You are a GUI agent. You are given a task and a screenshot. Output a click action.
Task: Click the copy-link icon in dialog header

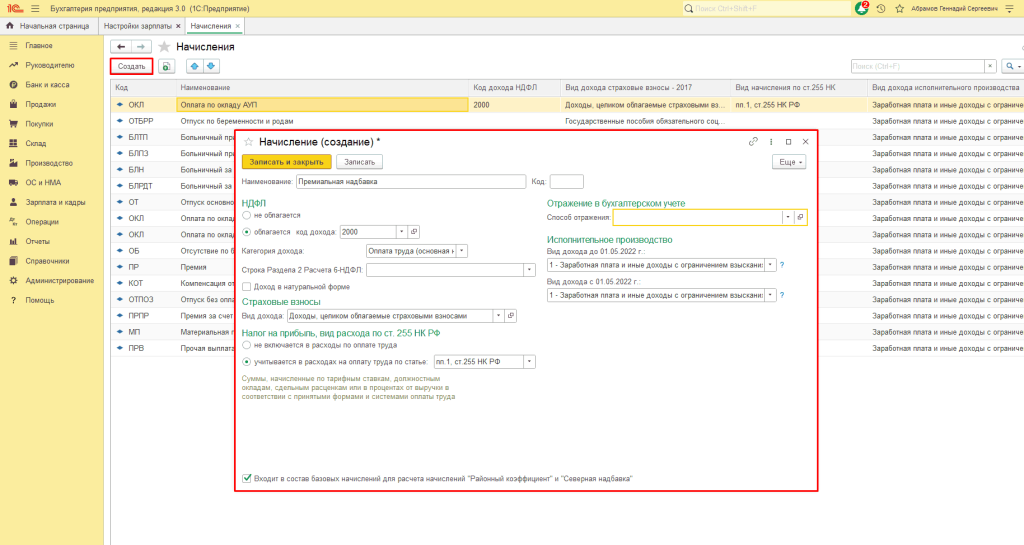753,142
